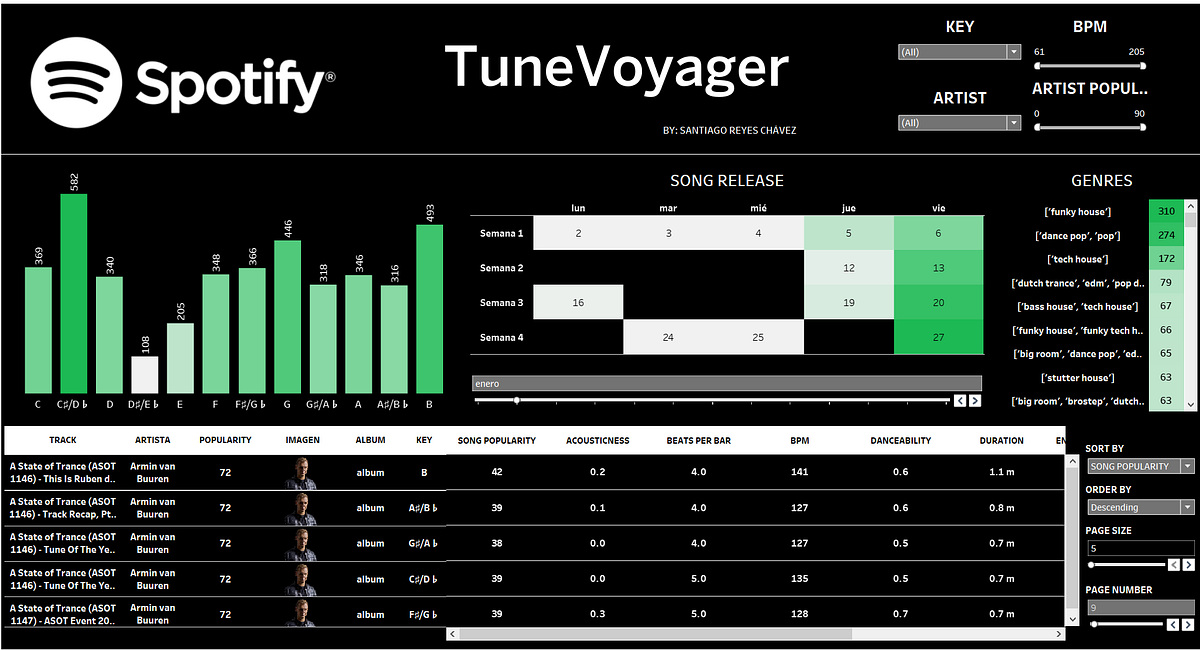Click the ARTIST POPULARITY slider handle

[x=1037, y=127]
